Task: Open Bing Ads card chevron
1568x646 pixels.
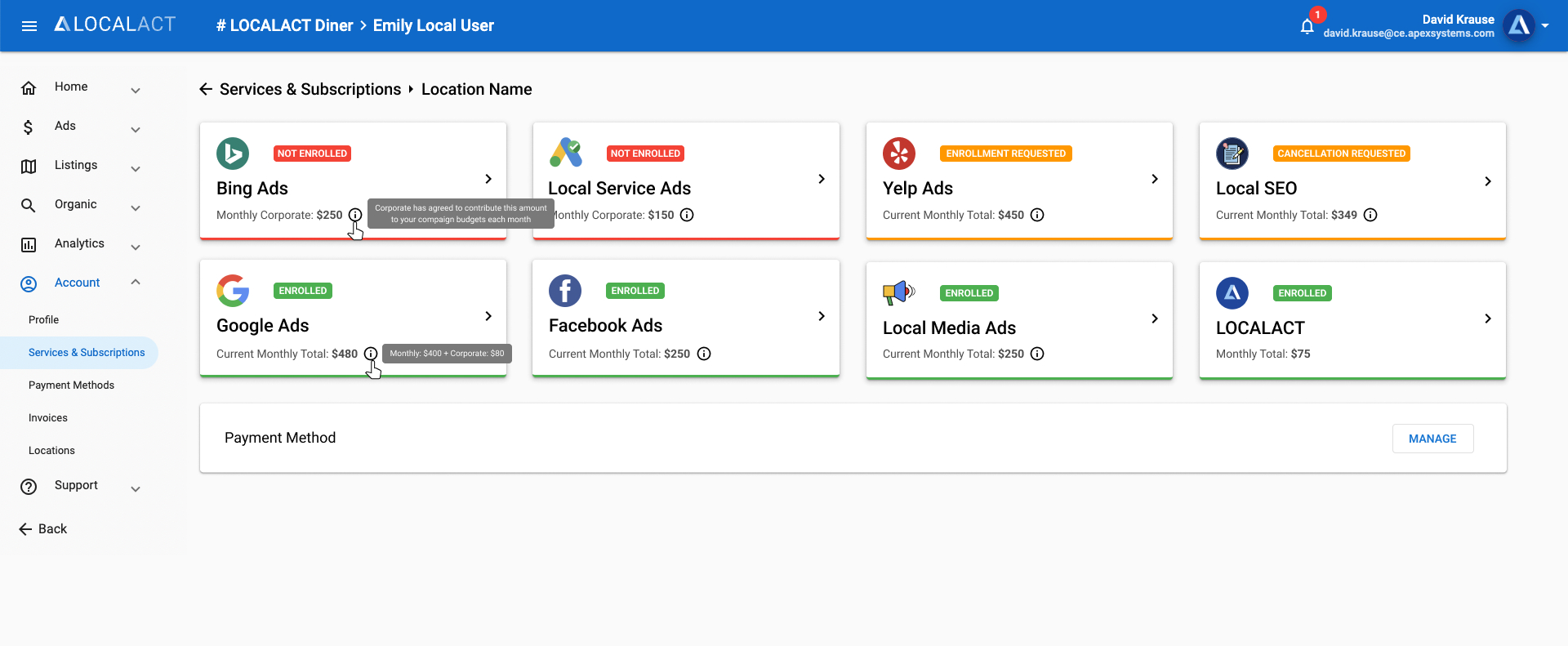Action: pos(488,179)
